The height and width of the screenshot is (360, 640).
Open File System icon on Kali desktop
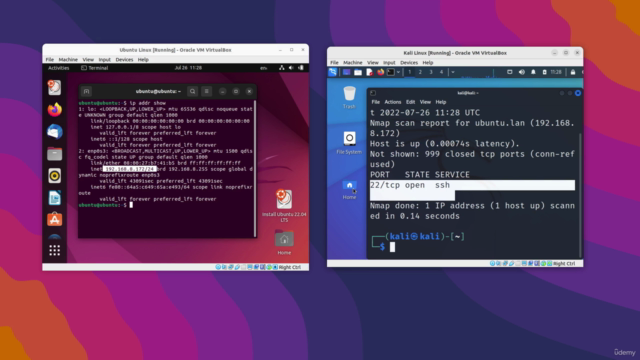[349, 143]
